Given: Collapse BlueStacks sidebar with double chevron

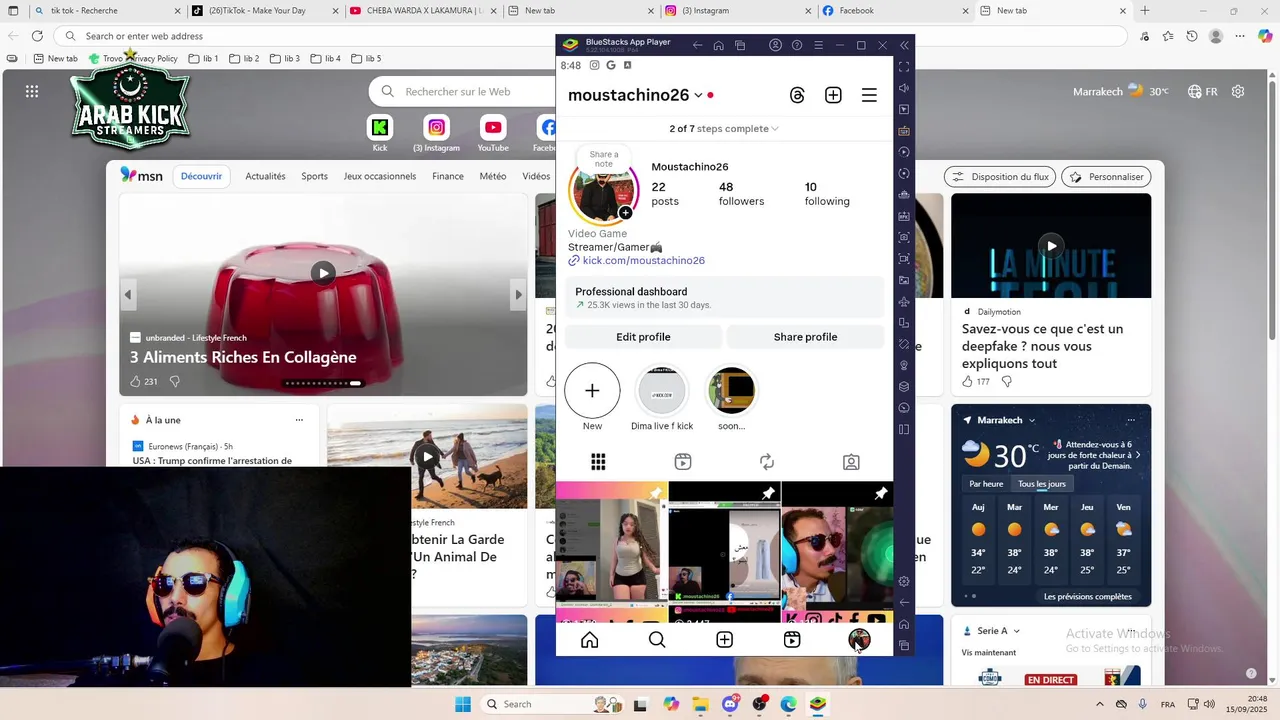Looking at the screenshot, I should click(904, 45).
